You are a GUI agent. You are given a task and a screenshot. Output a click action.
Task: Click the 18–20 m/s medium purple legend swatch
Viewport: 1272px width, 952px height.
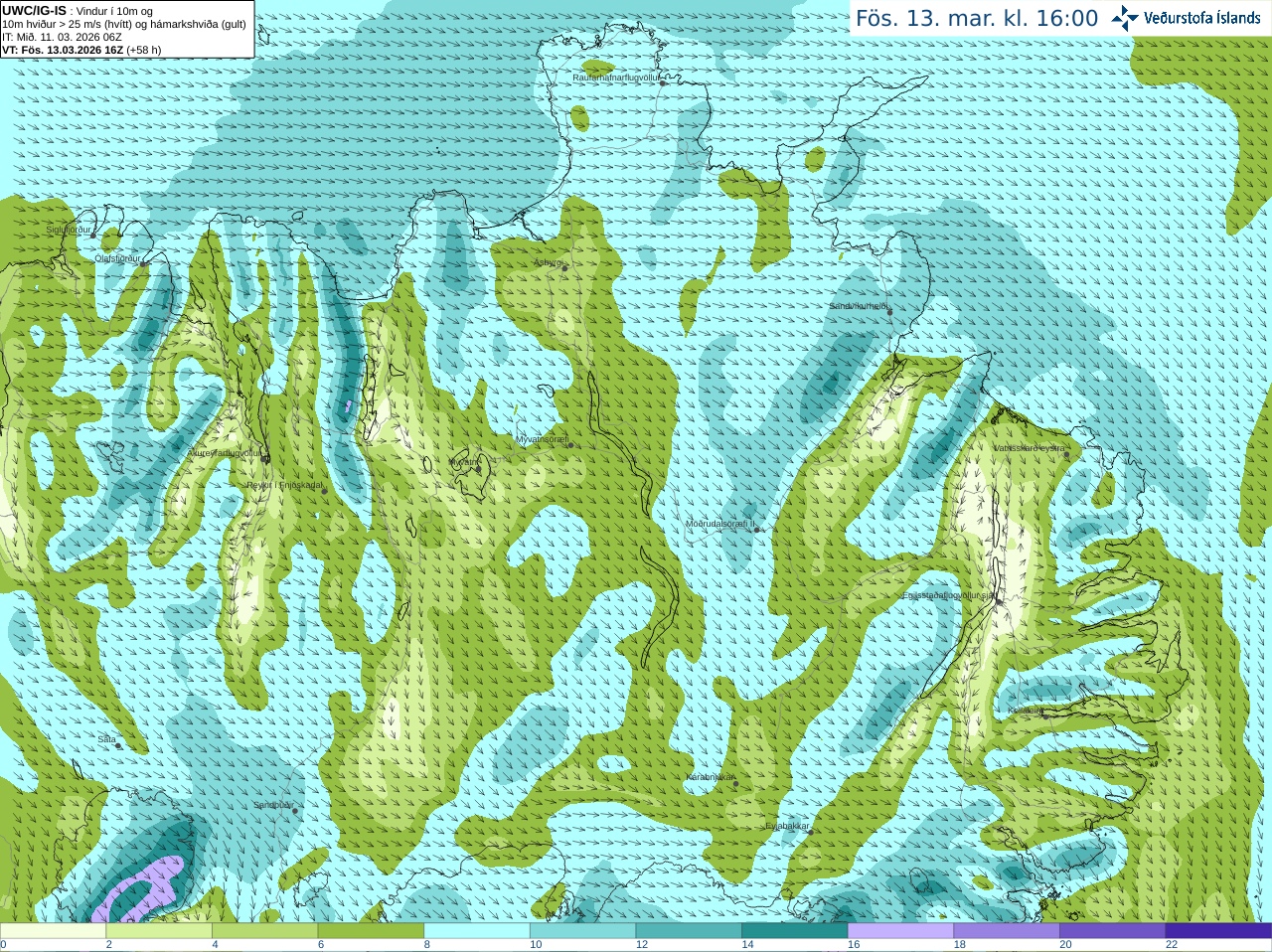1007,931
